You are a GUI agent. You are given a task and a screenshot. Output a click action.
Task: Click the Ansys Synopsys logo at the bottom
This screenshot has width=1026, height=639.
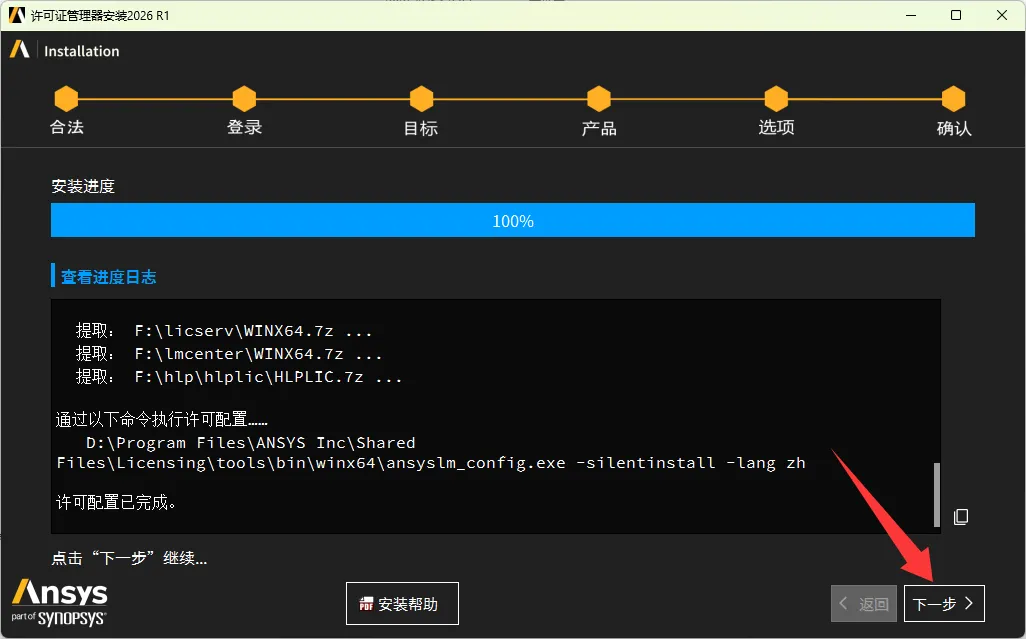click(x=60, y=602)
